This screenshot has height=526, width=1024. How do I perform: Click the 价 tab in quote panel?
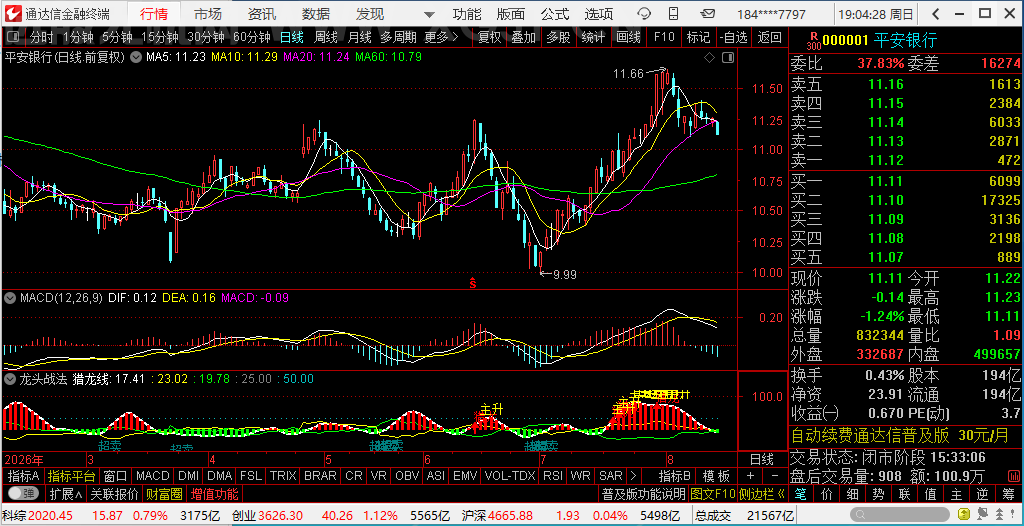827,493
